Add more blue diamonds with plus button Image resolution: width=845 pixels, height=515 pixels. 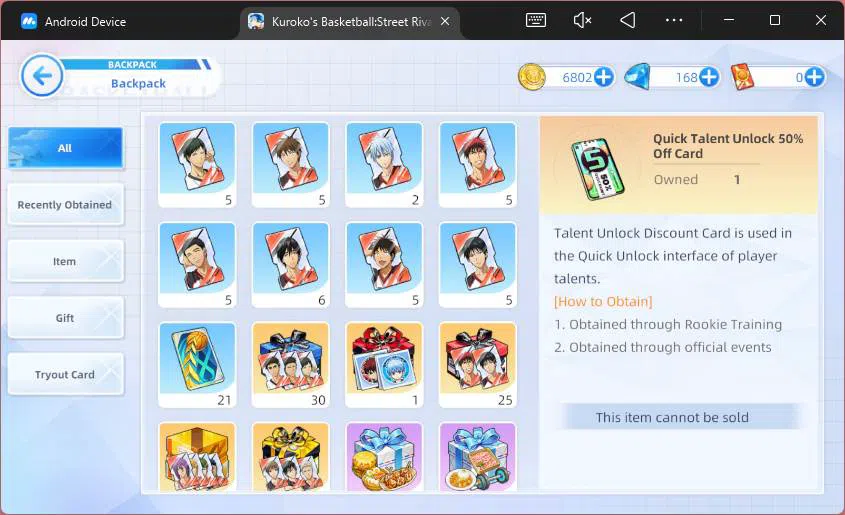pyautogui.click(x=709, y=77)
